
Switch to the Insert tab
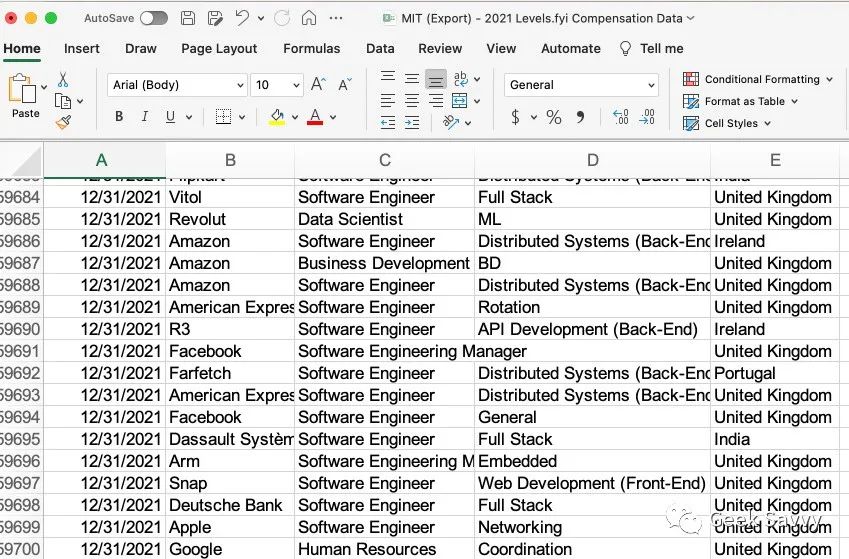point(82,48)
